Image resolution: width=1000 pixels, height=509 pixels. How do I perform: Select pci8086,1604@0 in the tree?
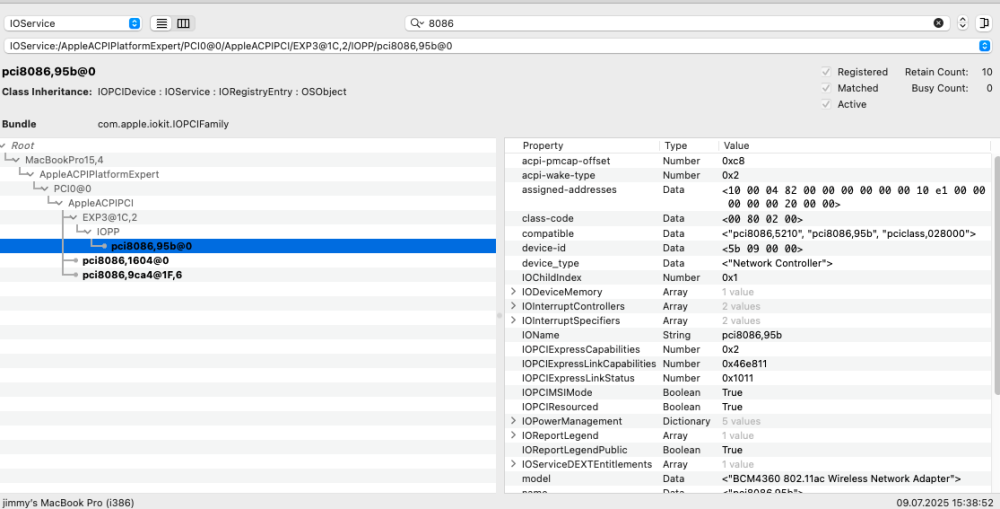pos(126,260)
